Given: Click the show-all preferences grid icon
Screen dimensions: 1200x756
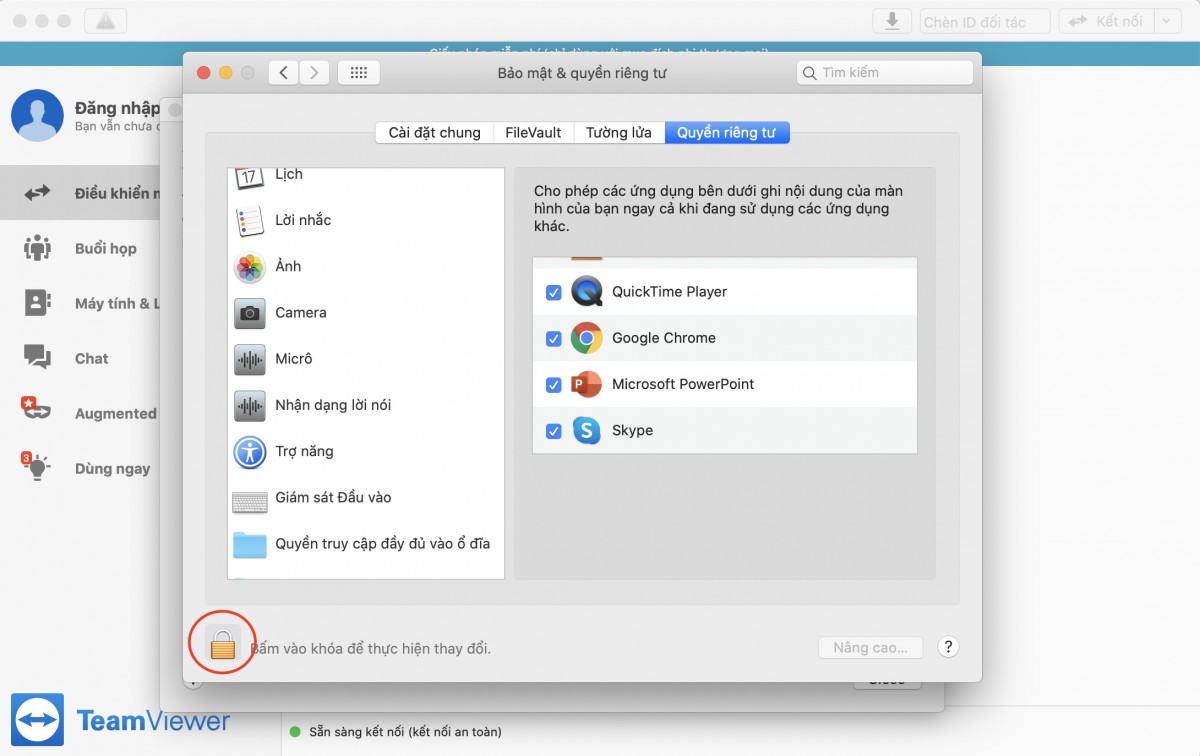Looking at the screenshot, I should click(358, 72).
